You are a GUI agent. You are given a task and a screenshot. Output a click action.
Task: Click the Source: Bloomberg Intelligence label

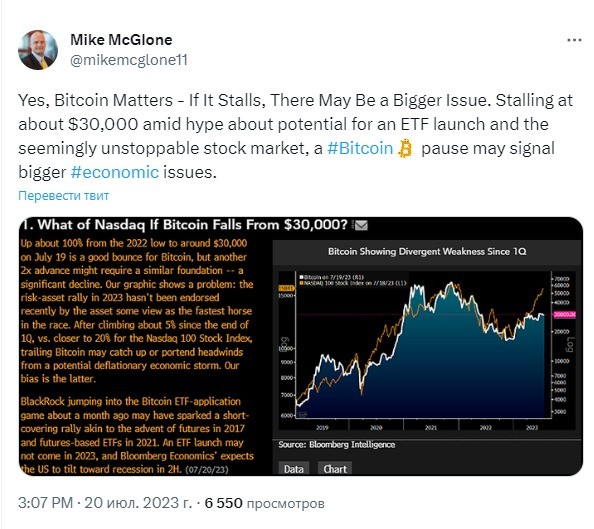[x=336, y=444]
